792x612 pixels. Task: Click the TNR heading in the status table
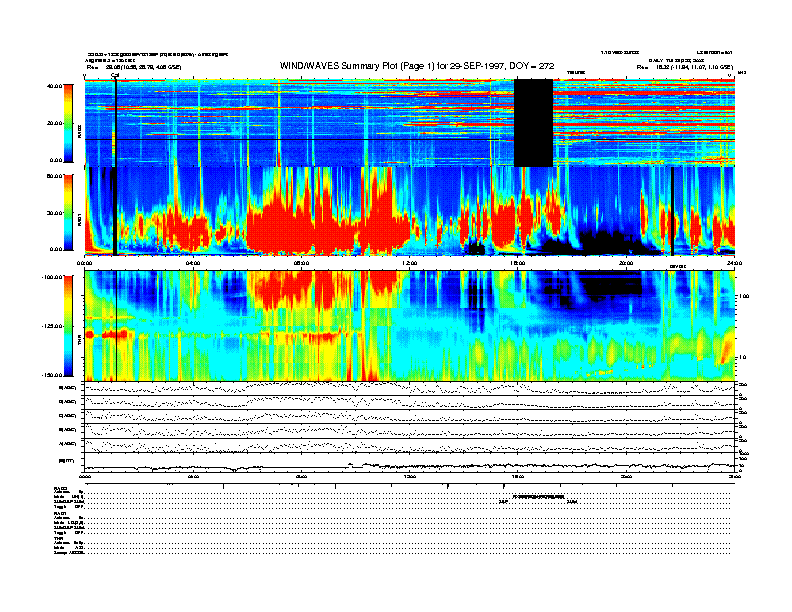click(x=58, y=538)
